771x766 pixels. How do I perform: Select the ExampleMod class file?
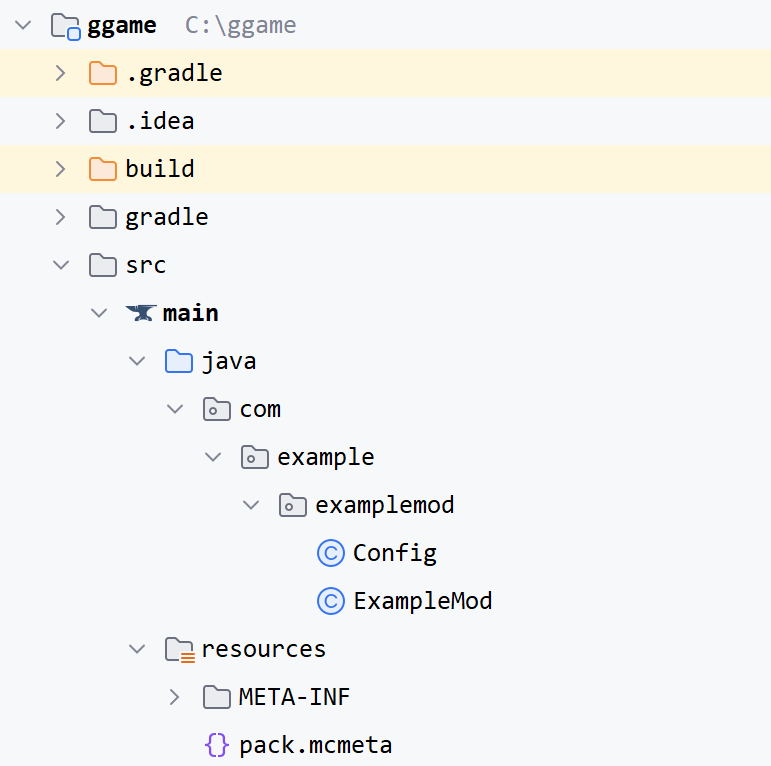[422, 601]
